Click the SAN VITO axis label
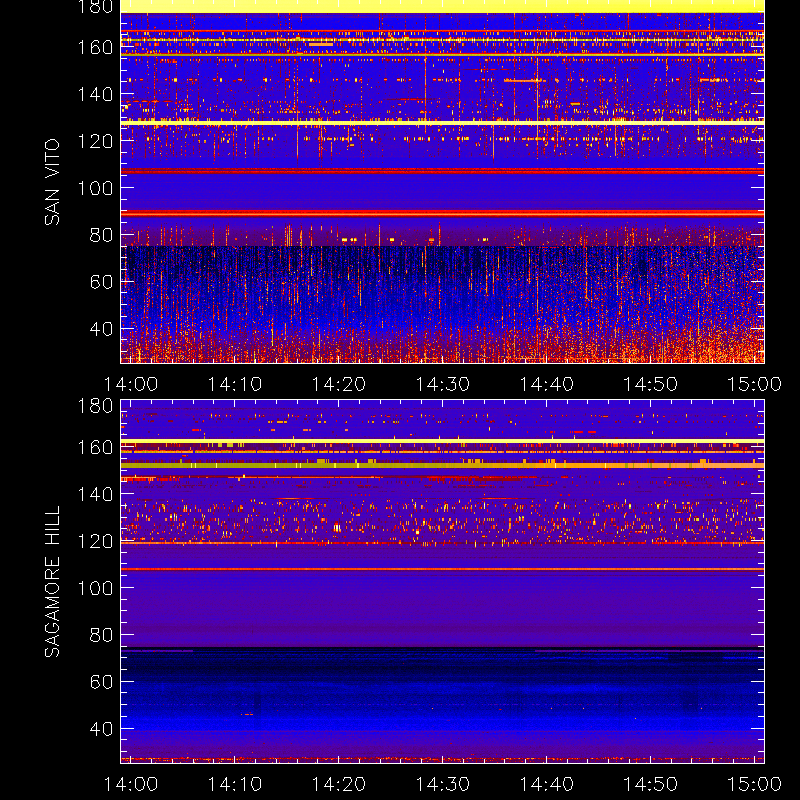This screenshot has width=800, height=800. tap(52, 182)
